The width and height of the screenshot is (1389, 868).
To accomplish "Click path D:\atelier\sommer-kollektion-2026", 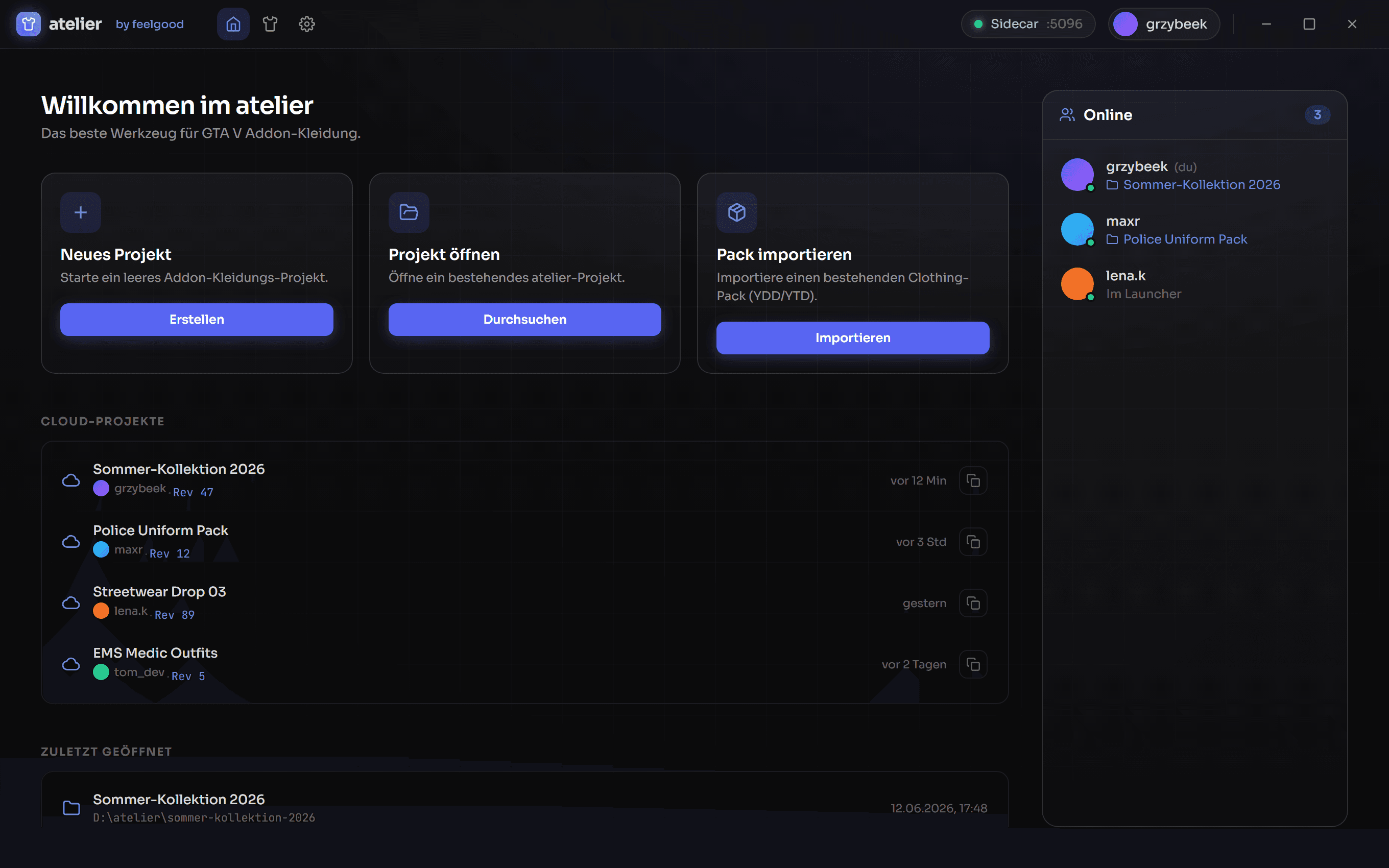I will click(204, 817).
